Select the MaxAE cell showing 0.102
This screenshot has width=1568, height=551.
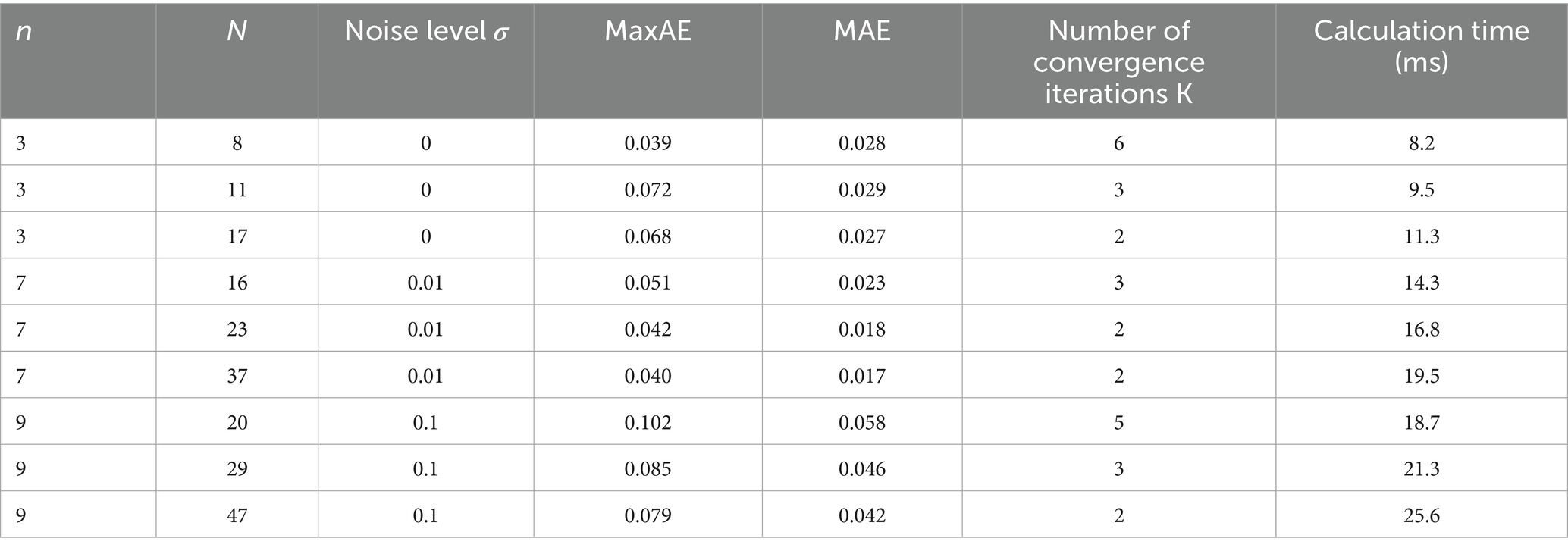pyautogui.click(x=648, y=422)
